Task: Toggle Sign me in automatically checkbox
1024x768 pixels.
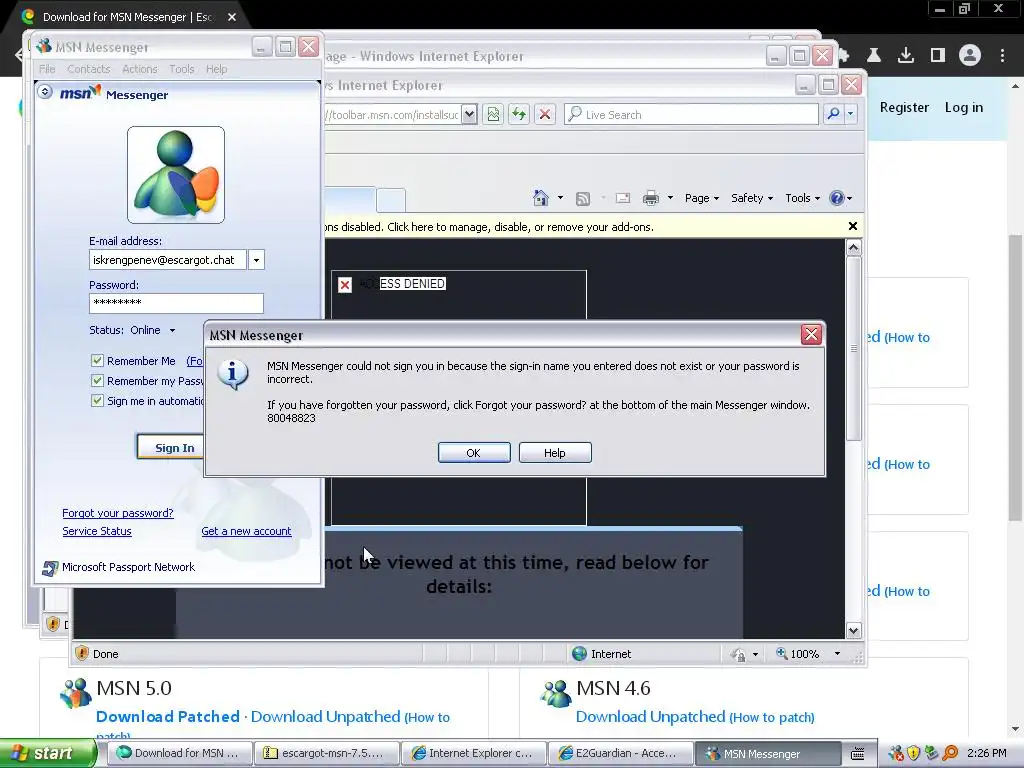Action: (x=97, y=401)
